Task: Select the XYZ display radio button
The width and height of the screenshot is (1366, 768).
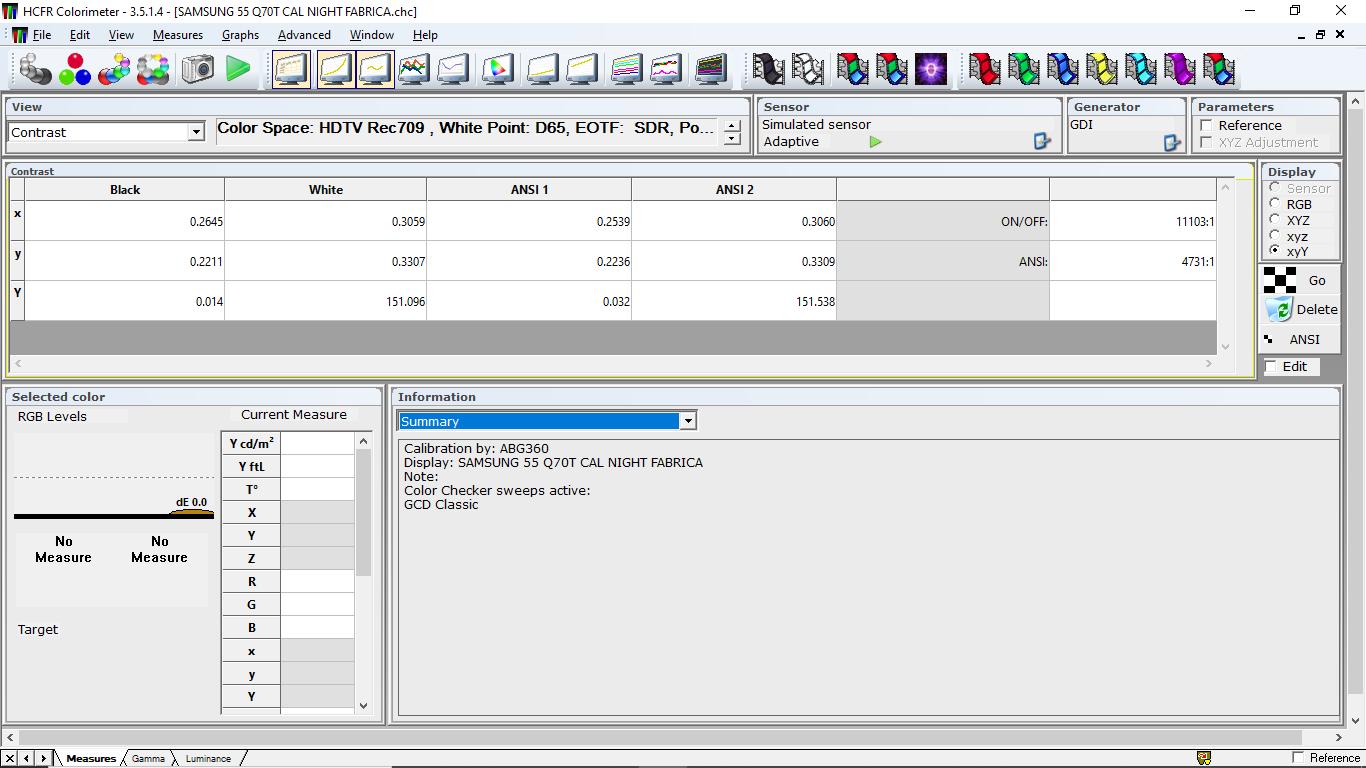Action: pyautogui.click(x=1274, y=220)
